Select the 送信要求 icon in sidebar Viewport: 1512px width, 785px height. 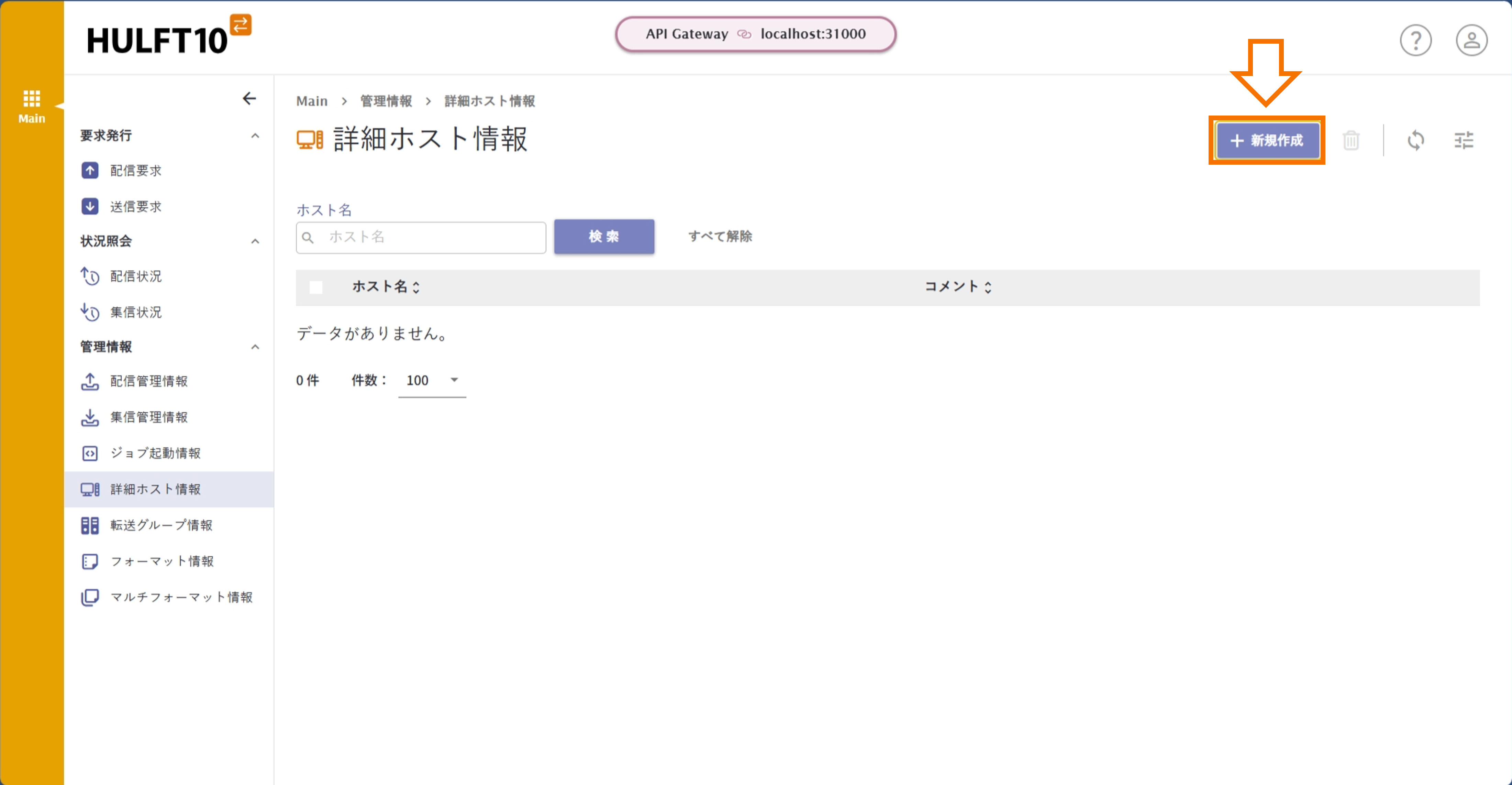(90, 206)
